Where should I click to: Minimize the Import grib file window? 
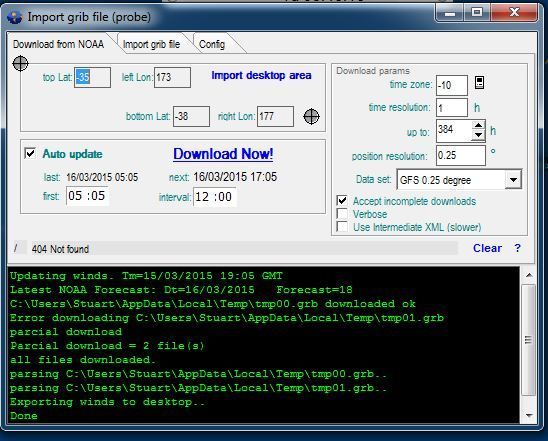pos(450,13)
